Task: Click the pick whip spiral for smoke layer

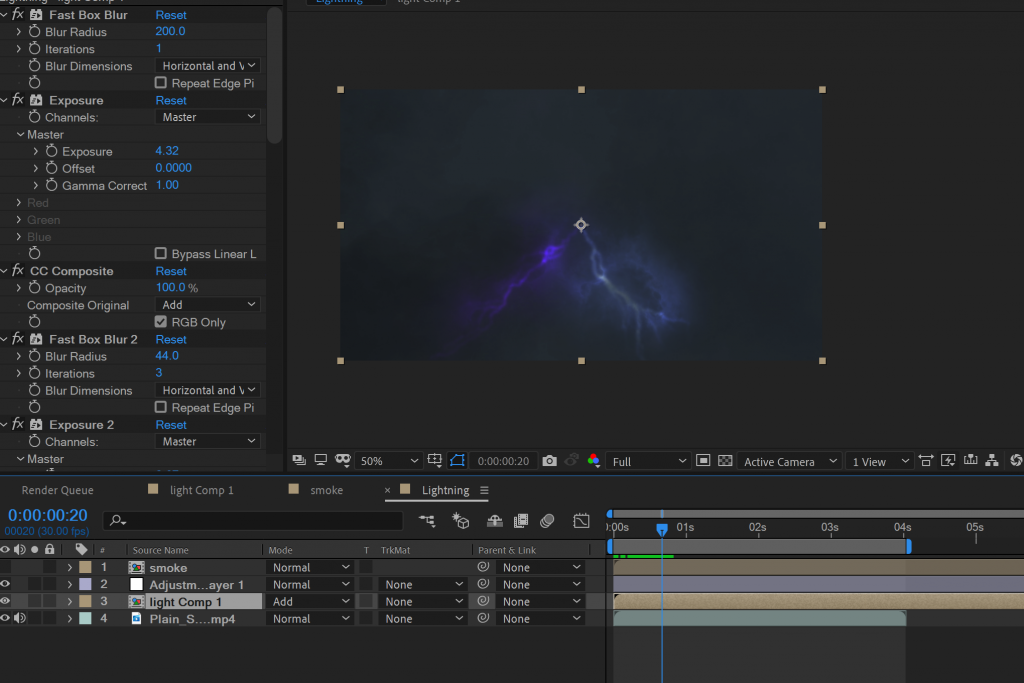Action: click(x=483, y=567)
